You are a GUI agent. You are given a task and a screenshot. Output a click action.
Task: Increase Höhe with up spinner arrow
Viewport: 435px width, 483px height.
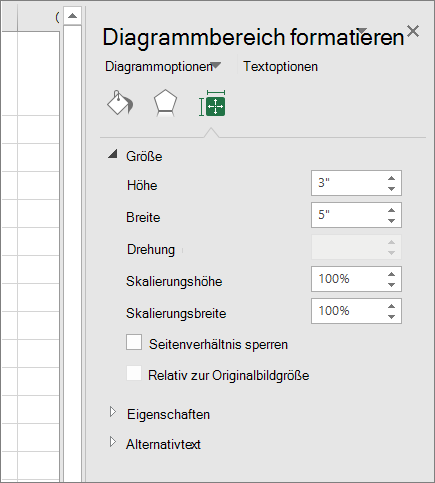click(392, 178)
